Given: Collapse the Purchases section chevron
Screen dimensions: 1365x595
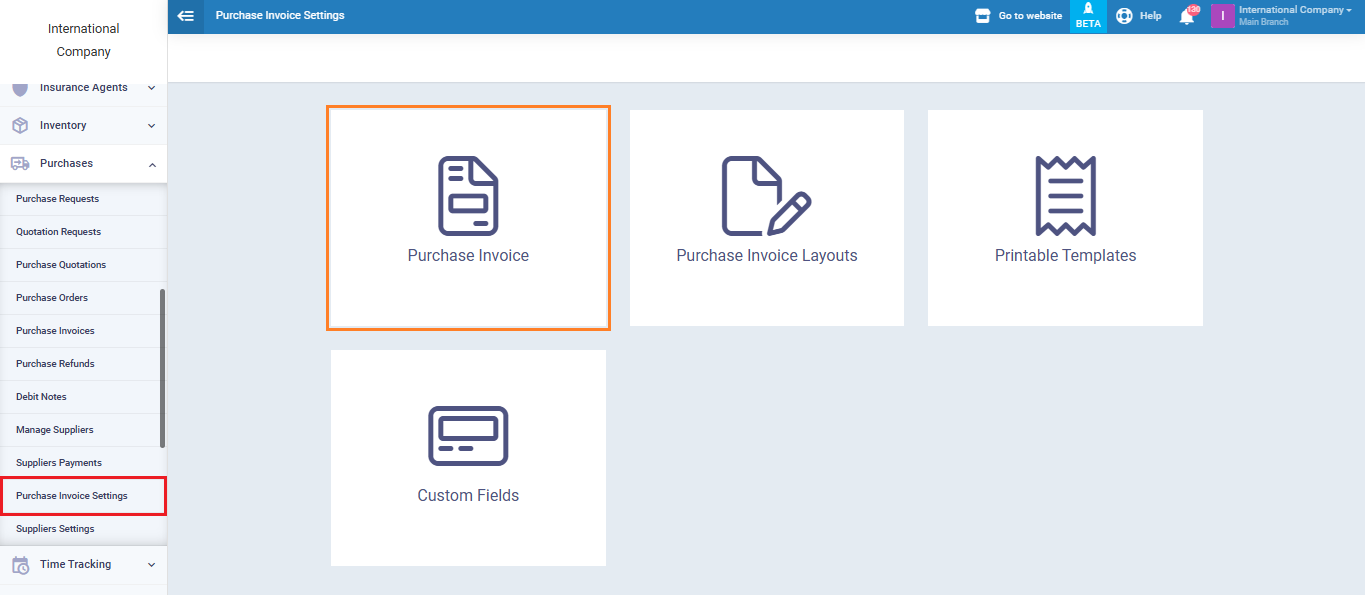Looking at the screenshot, I should [x=151, y=164].
